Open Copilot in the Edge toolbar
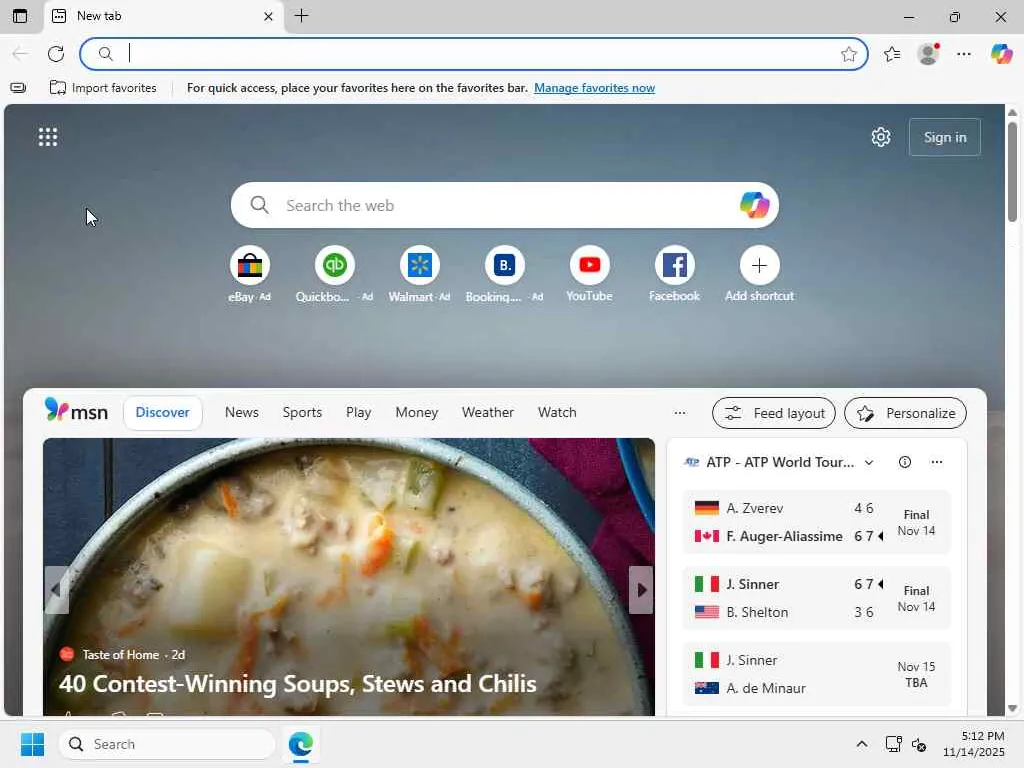 [1001, 54]
